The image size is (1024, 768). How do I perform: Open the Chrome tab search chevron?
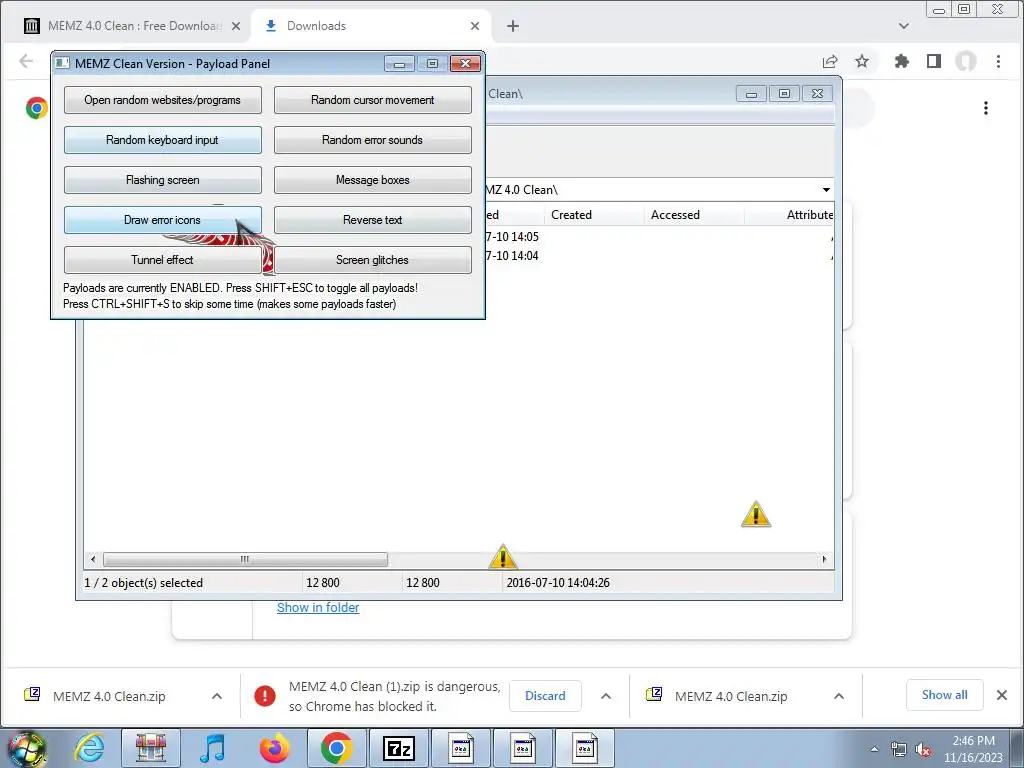904,26
